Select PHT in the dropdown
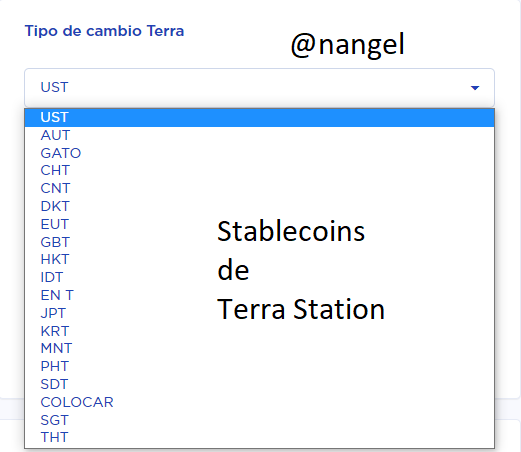Image resolution: width=521 pixels, height=452 pixels. (x=259, y=366)
